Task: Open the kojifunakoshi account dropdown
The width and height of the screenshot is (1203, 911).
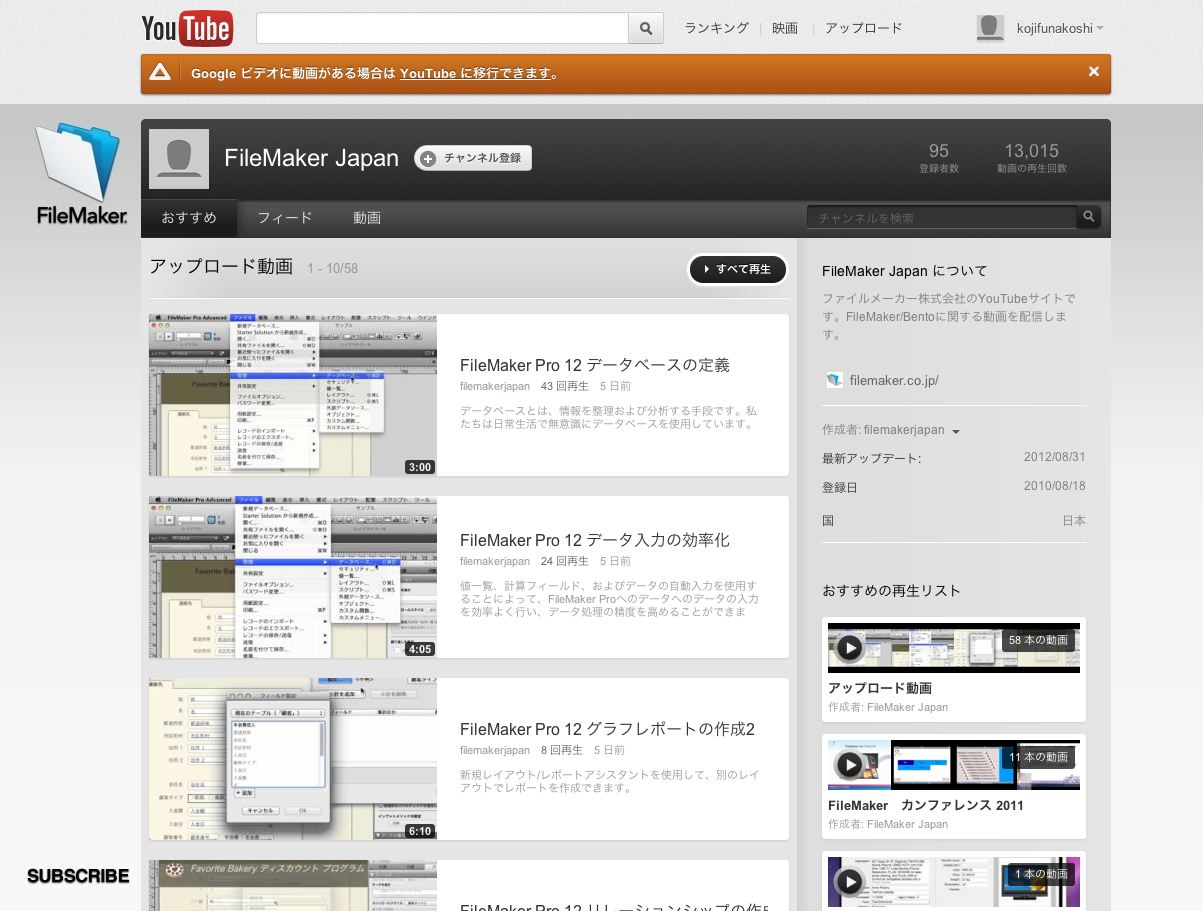Action: tap(1100, 29)
